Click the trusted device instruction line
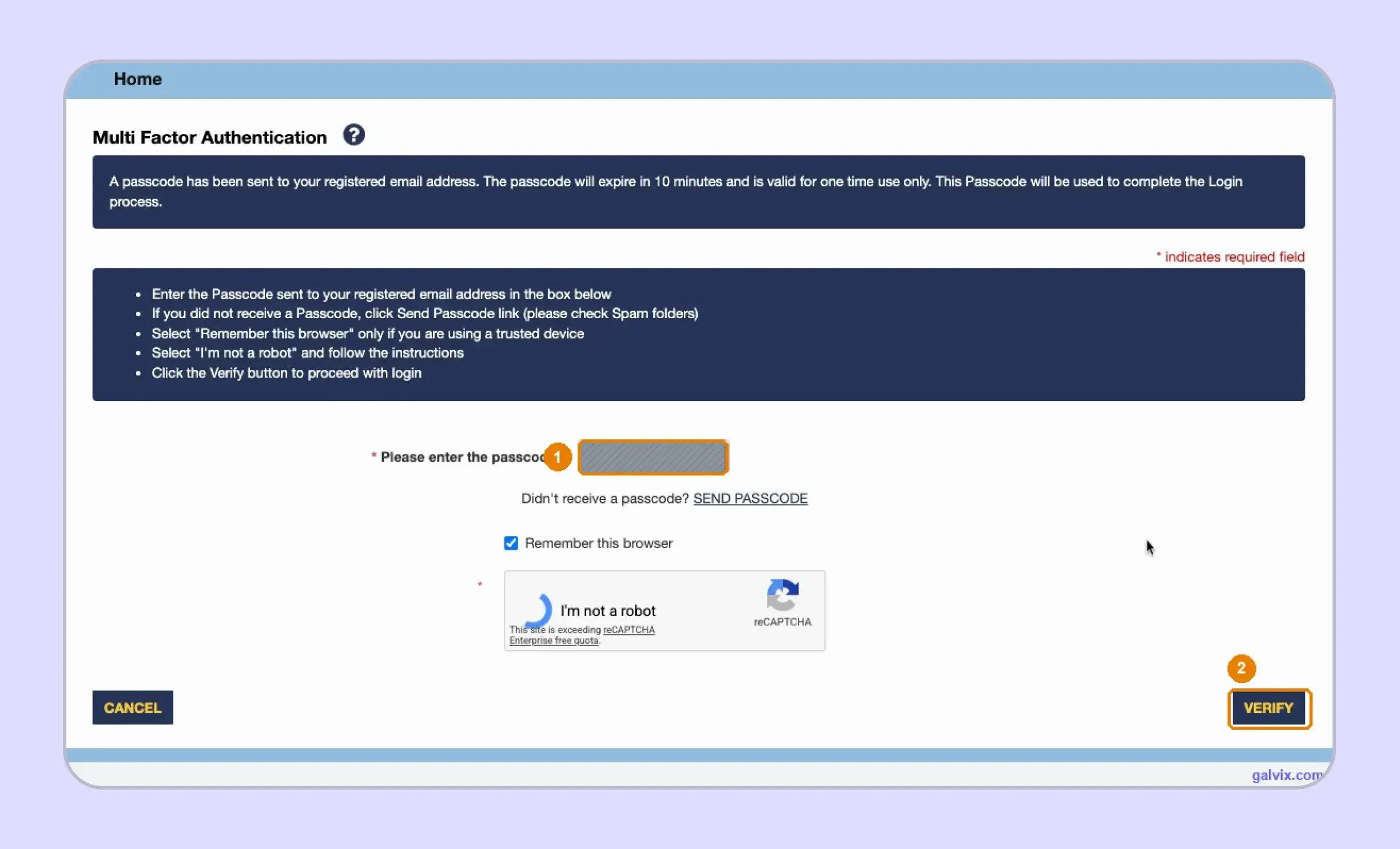1400x849 pixels. [x=368, y=334]
